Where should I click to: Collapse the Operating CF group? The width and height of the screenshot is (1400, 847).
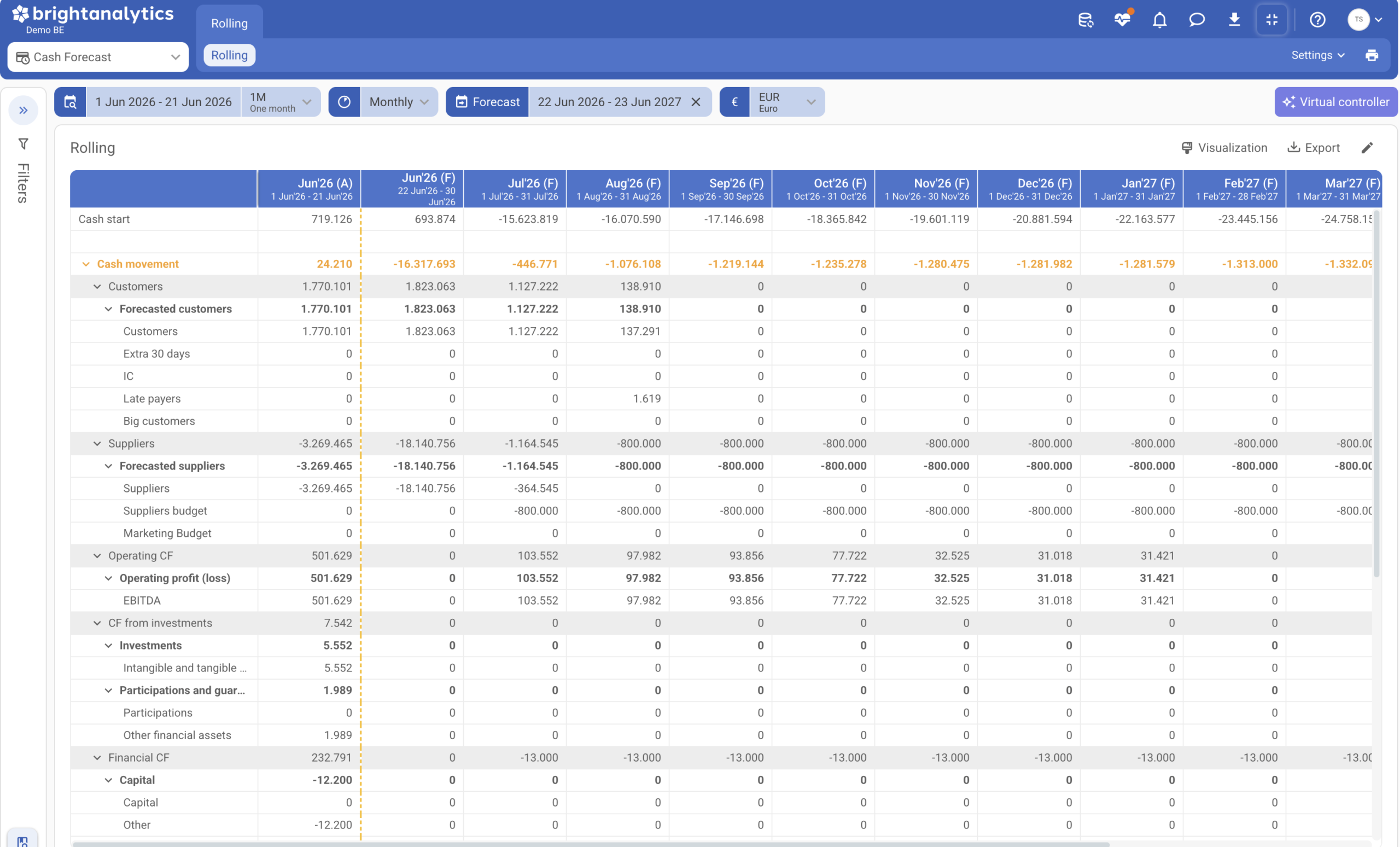(97, 555)
